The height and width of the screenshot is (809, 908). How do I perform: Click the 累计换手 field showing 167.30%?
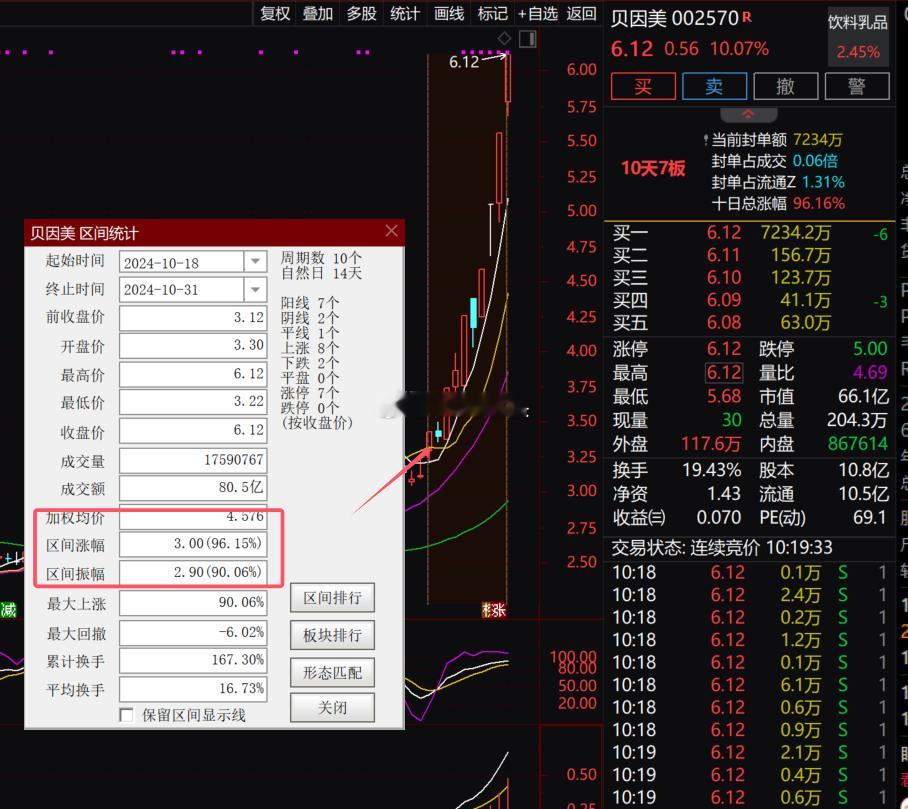193,660
